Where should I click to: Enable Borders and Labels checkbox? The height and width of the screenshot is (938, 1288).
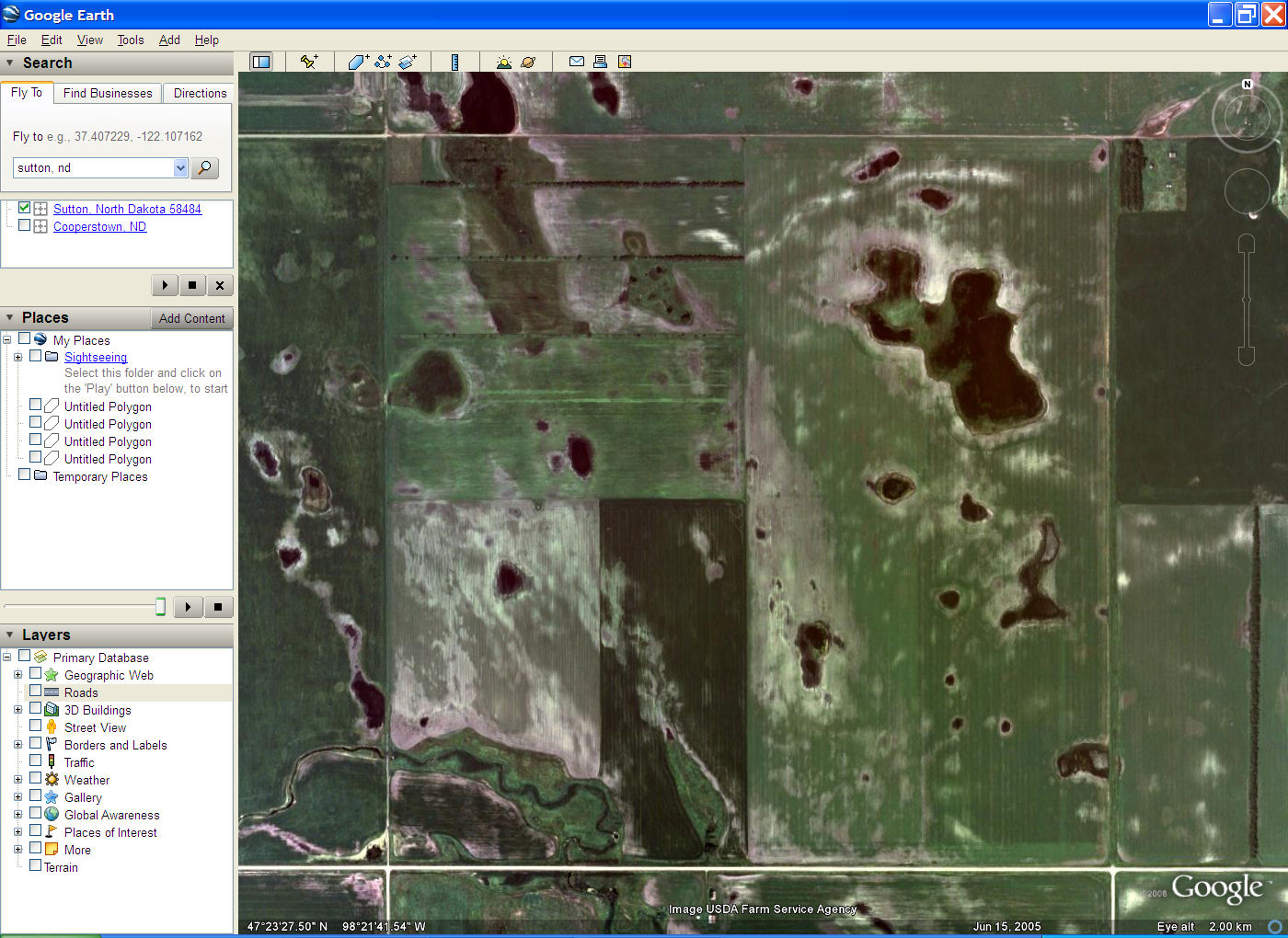pyautogui.click(x=35, y=744)
